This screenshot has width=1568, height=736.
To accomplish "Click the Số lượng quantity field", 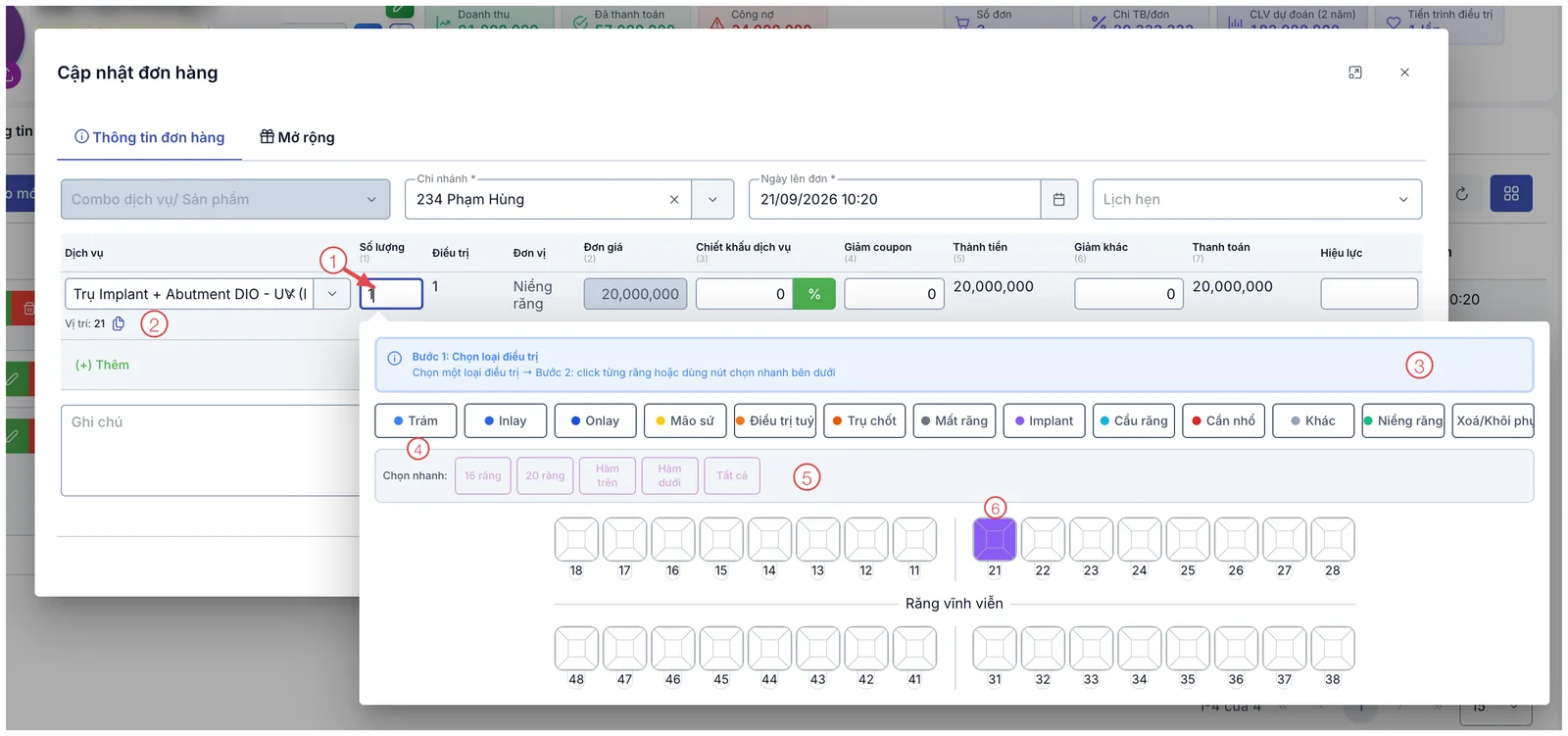I will point(391,294).
